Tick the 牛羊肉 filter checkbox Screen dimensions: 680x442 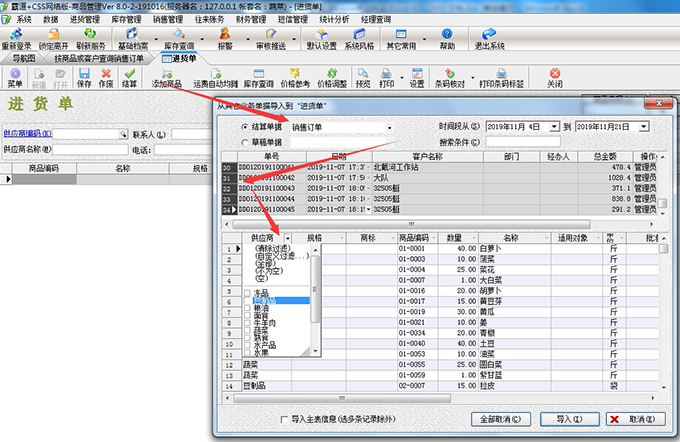(247, 323)
